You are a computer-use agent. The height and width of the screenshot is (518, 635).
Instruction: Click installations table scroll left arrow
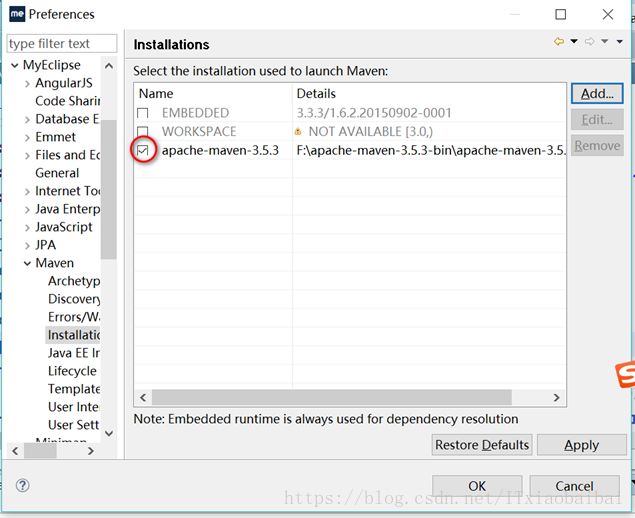(x=143, y=398)
